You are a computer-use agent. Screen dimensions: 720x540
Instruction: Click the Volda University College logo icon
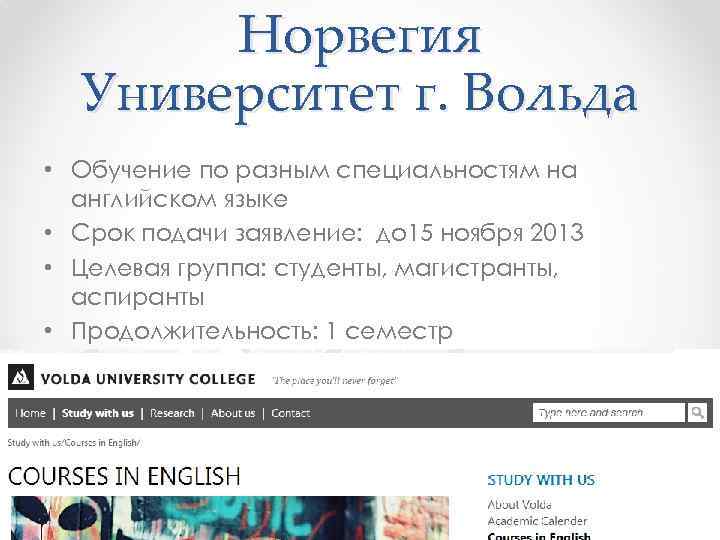pyautogui.click(x=21, y=377)
